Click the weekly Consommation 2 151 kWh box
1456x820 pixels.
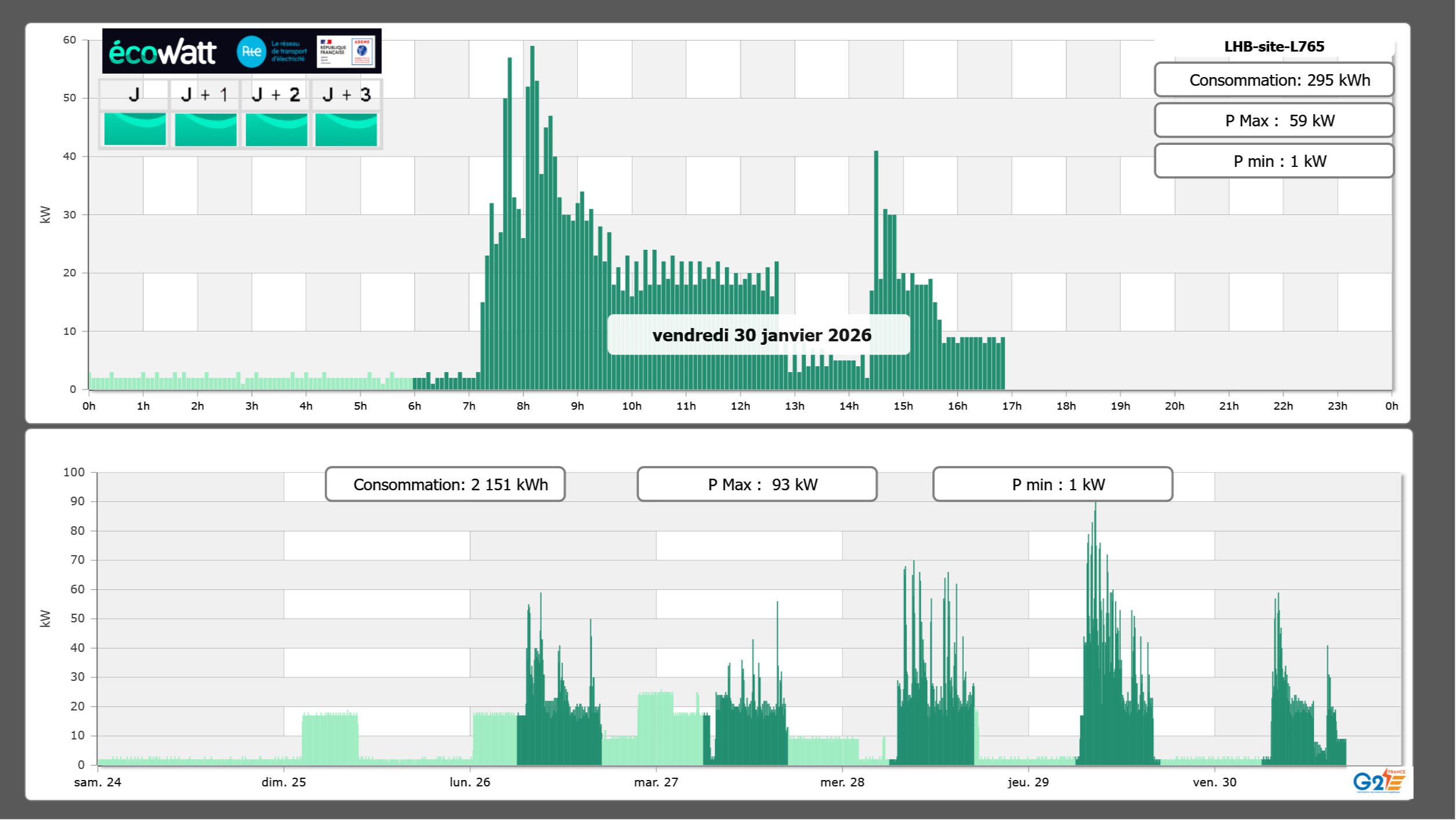point(445,484)
